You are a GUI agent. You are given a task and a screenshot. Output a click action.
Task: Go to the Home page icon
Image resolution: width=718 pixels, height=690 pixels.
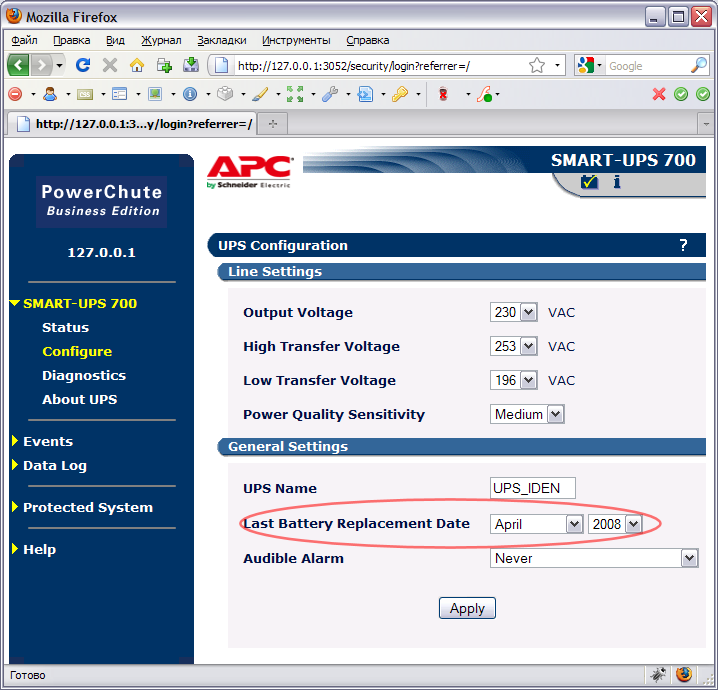137,65
